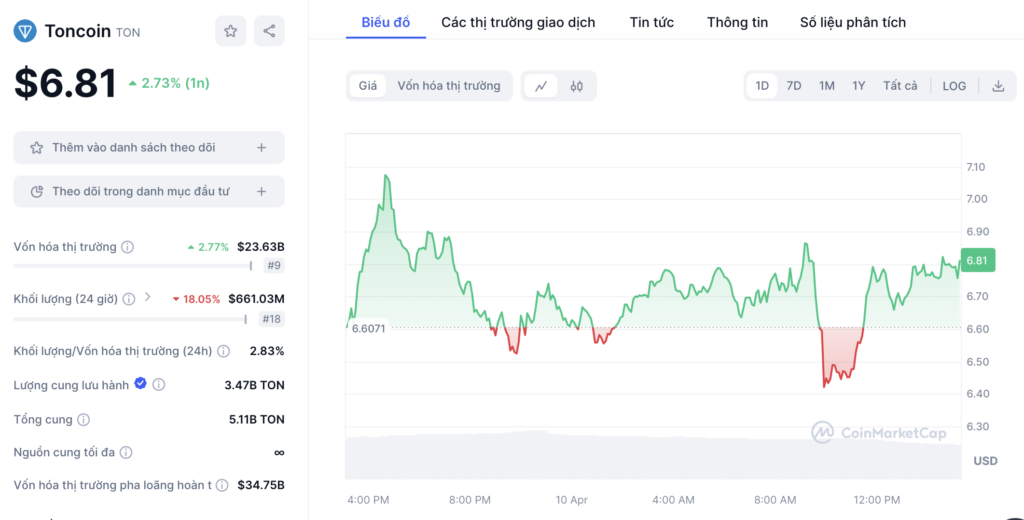This screenshot has height=520, width=1024.
Task: Set chart range to 1D
Action: [761, 86]
